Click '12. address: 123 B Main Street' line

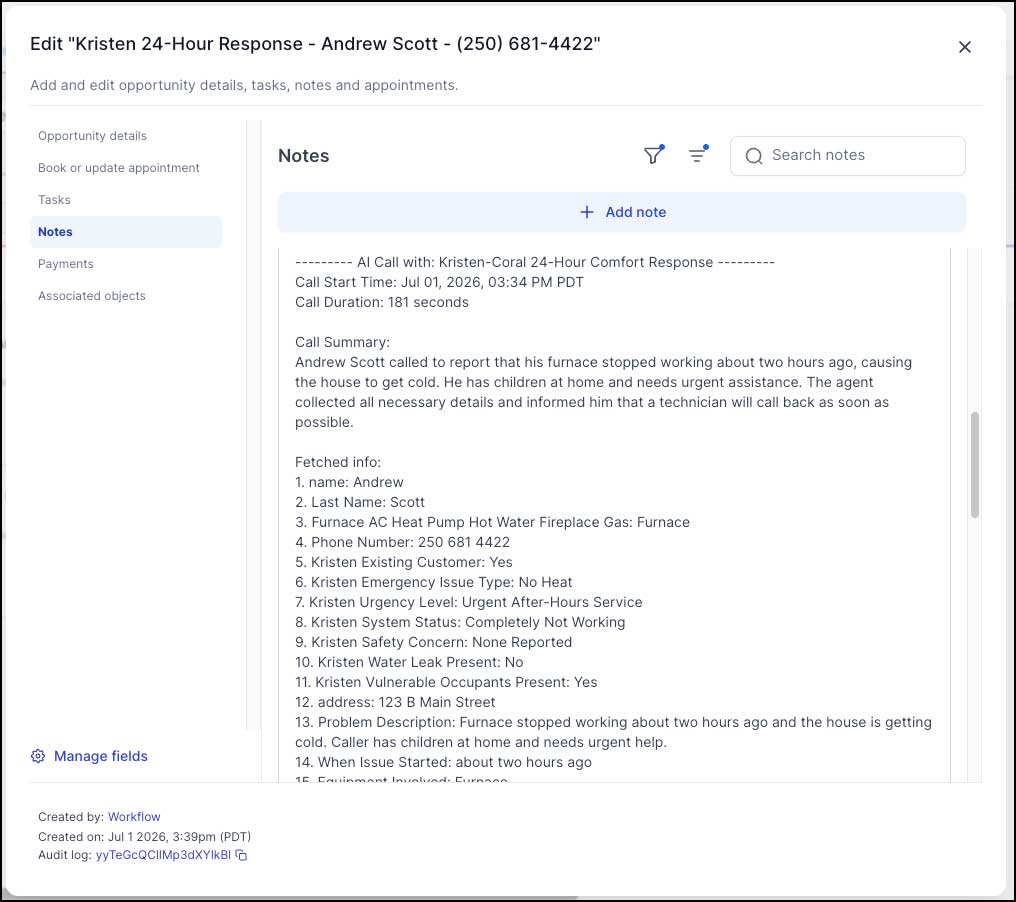point(395,702)
